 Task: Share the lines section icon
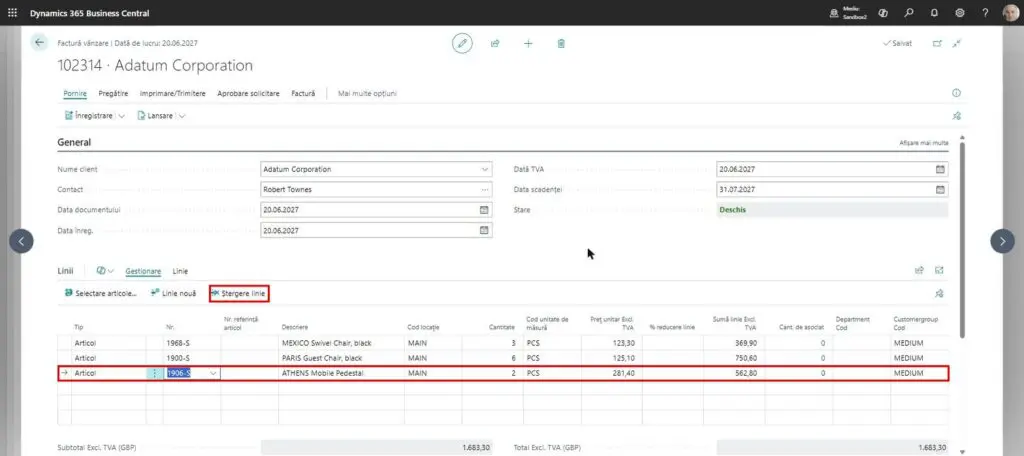coord(920,270)
